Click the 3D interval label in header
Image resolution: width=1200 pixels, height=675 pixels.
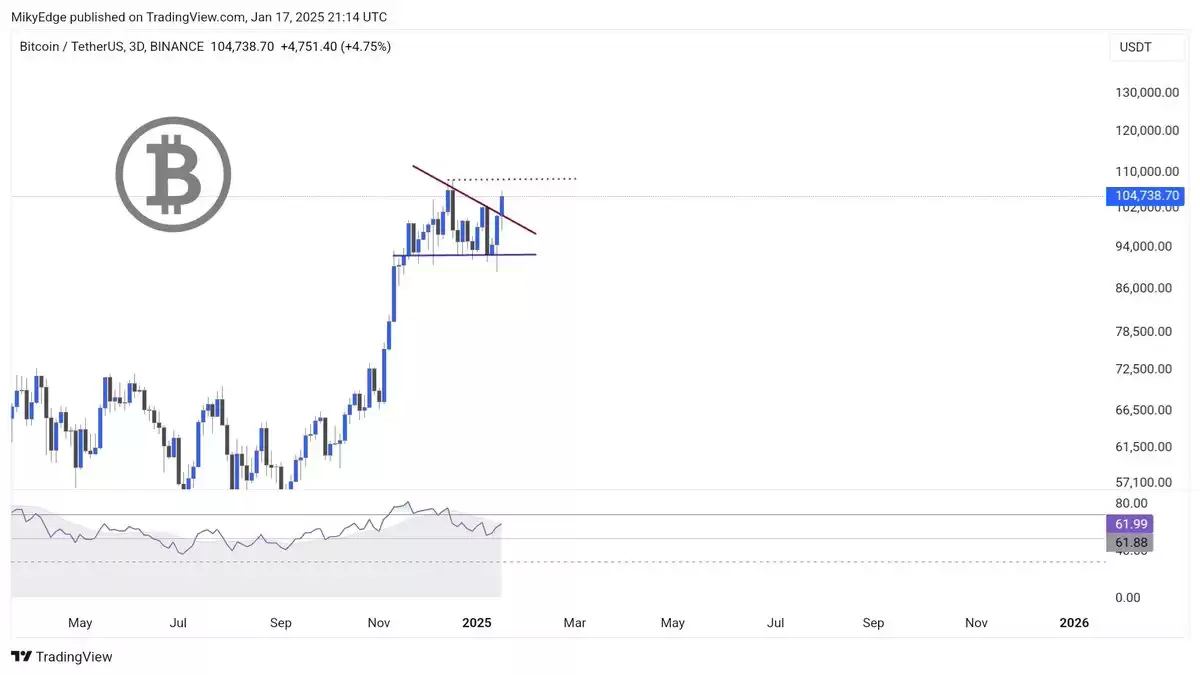click(135, 47)
